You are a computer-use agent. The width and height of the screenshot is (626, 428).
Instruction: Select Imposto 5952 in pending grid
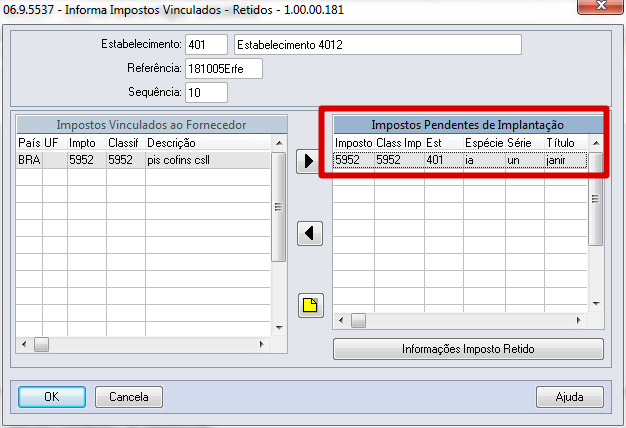click(x=354, y=160)
